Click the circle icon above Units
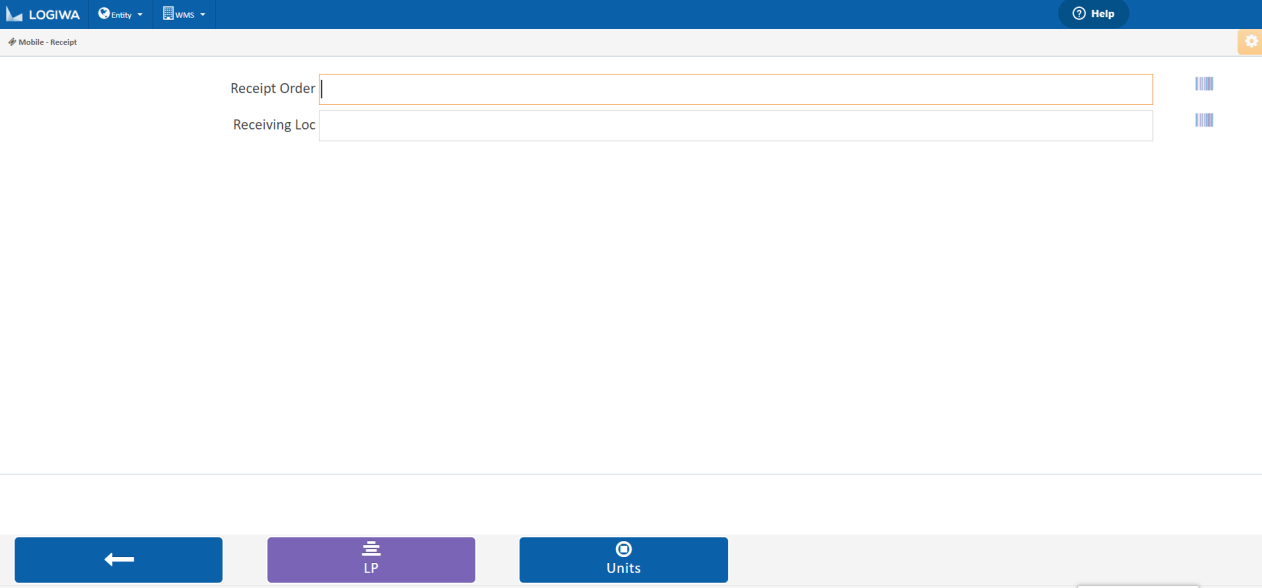 (x=623, y=549)
